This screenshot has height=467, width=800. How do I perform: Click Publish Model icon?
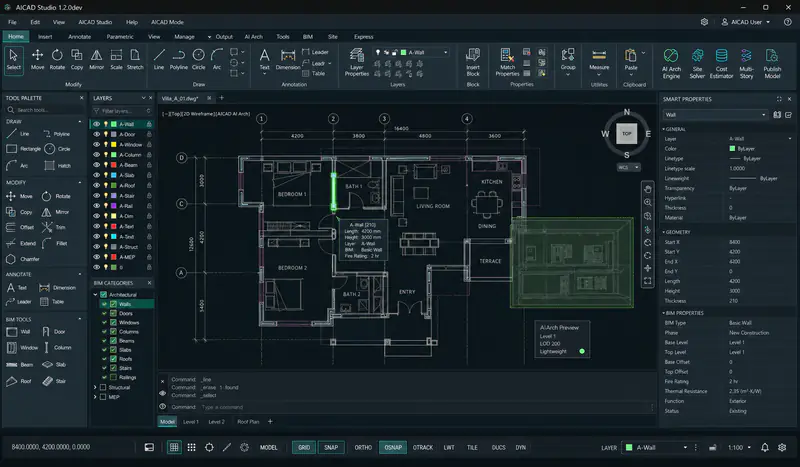pos(772,64)
